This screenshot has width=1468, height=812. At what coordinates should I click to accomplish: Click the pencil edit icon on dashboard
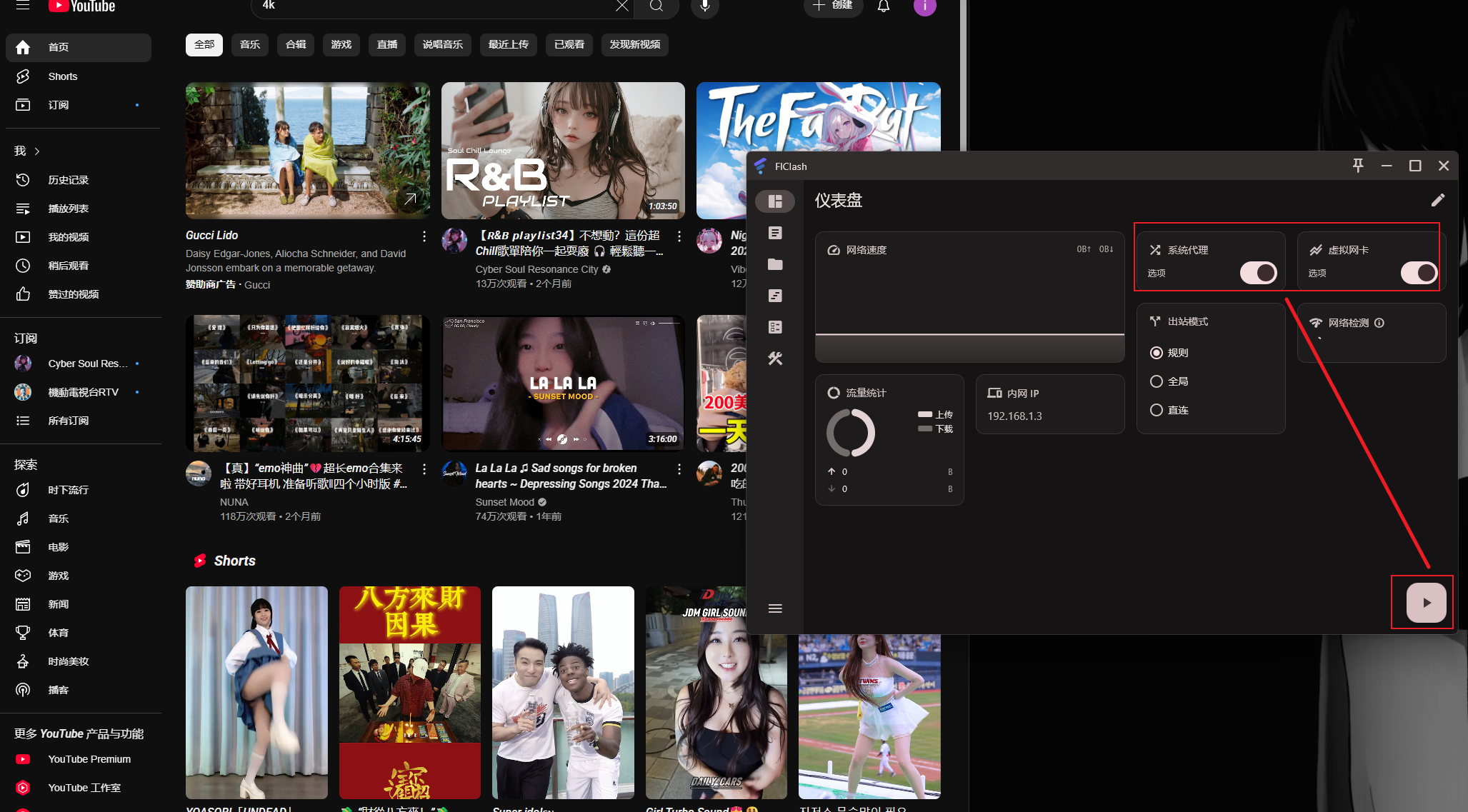pos(1438,201)
